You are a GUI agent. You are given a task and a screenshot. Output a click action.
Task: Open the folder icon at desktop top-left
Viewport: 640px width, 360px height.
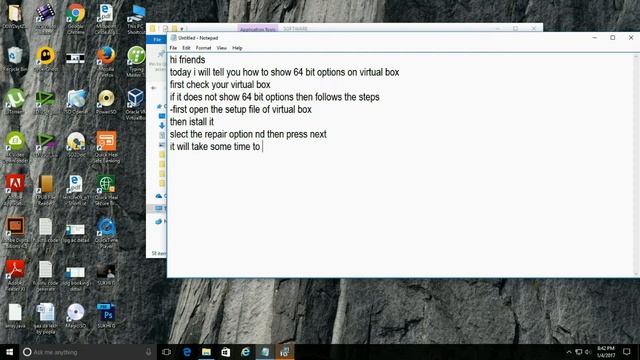[15, 16]
